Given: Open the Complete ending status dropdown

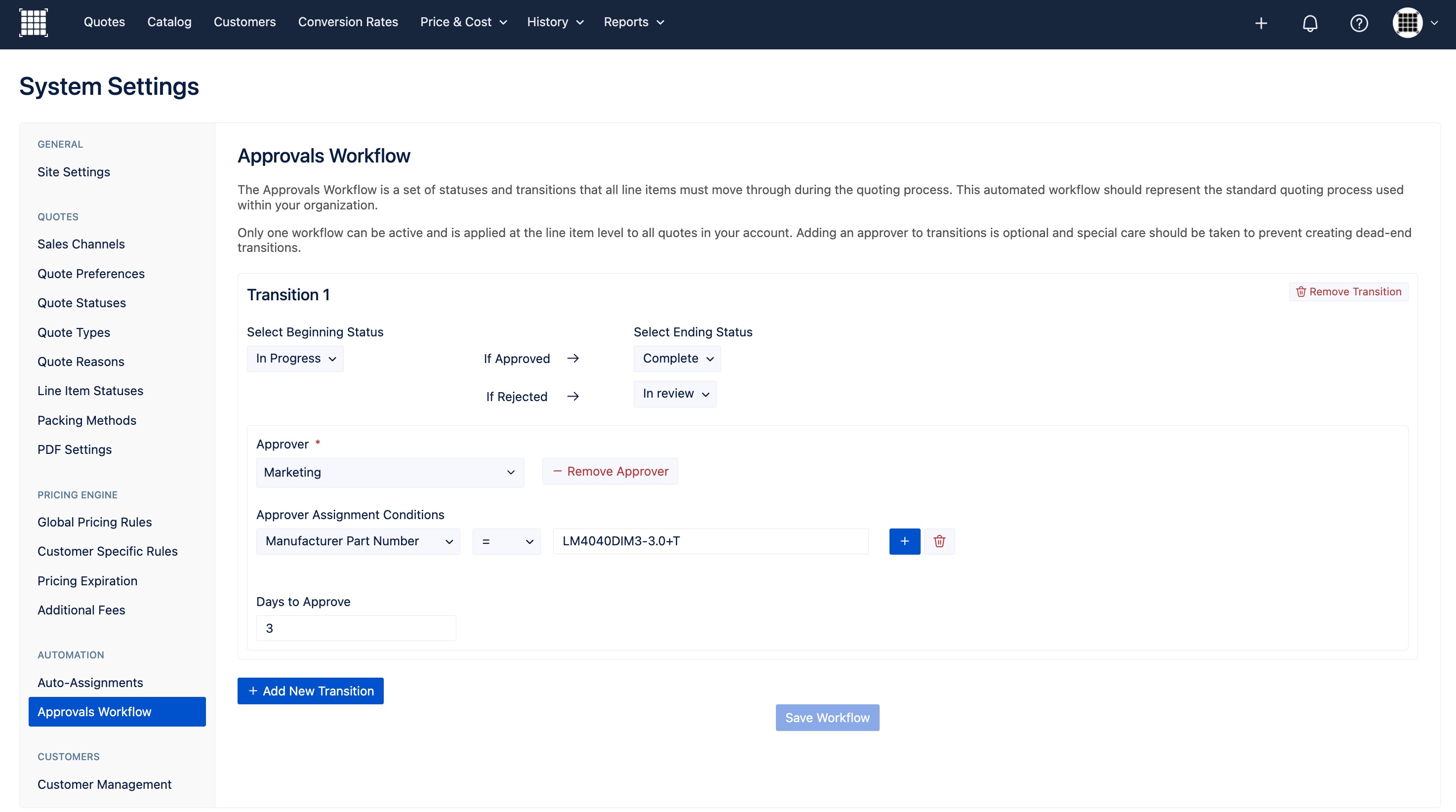Looking at the screenshot, I should pos(677,358).
